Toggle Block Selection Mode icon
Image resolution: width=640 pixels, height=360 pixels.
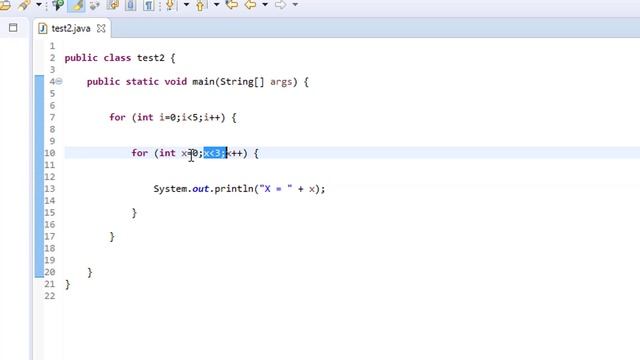tap(131, 5)
